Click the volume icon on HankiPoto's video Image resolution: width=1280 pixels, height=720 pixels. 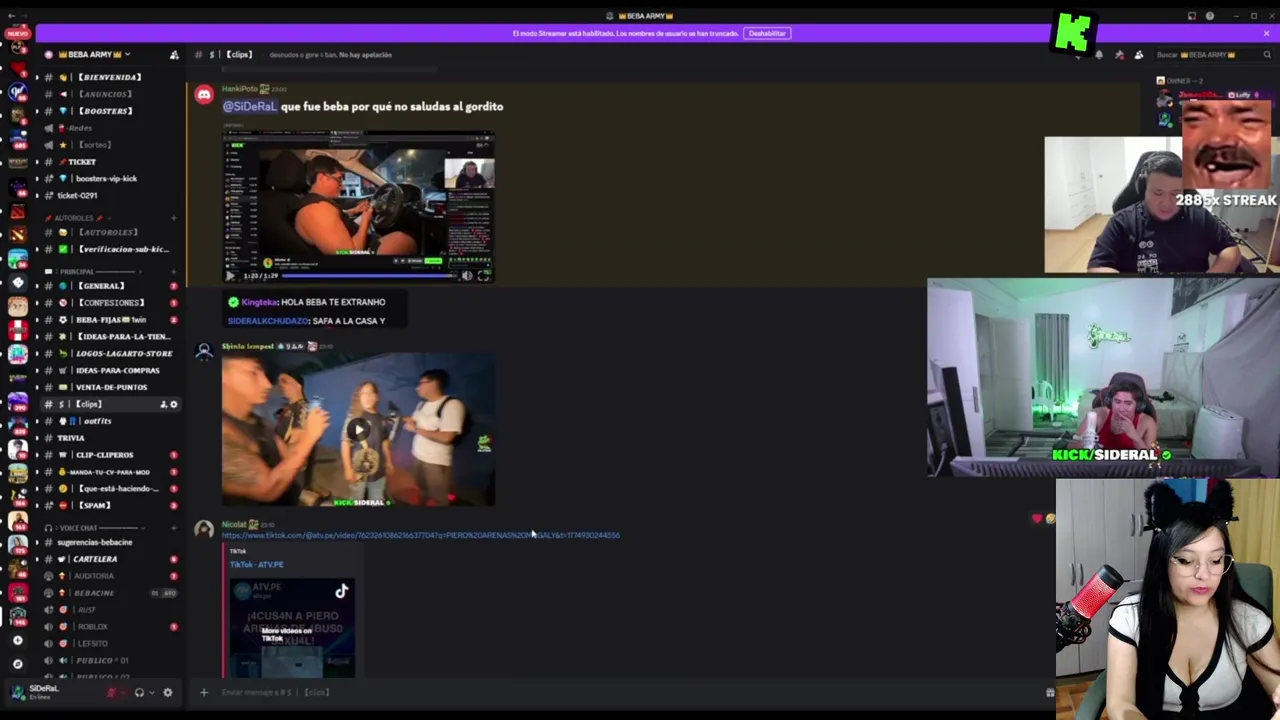point(466,275)
